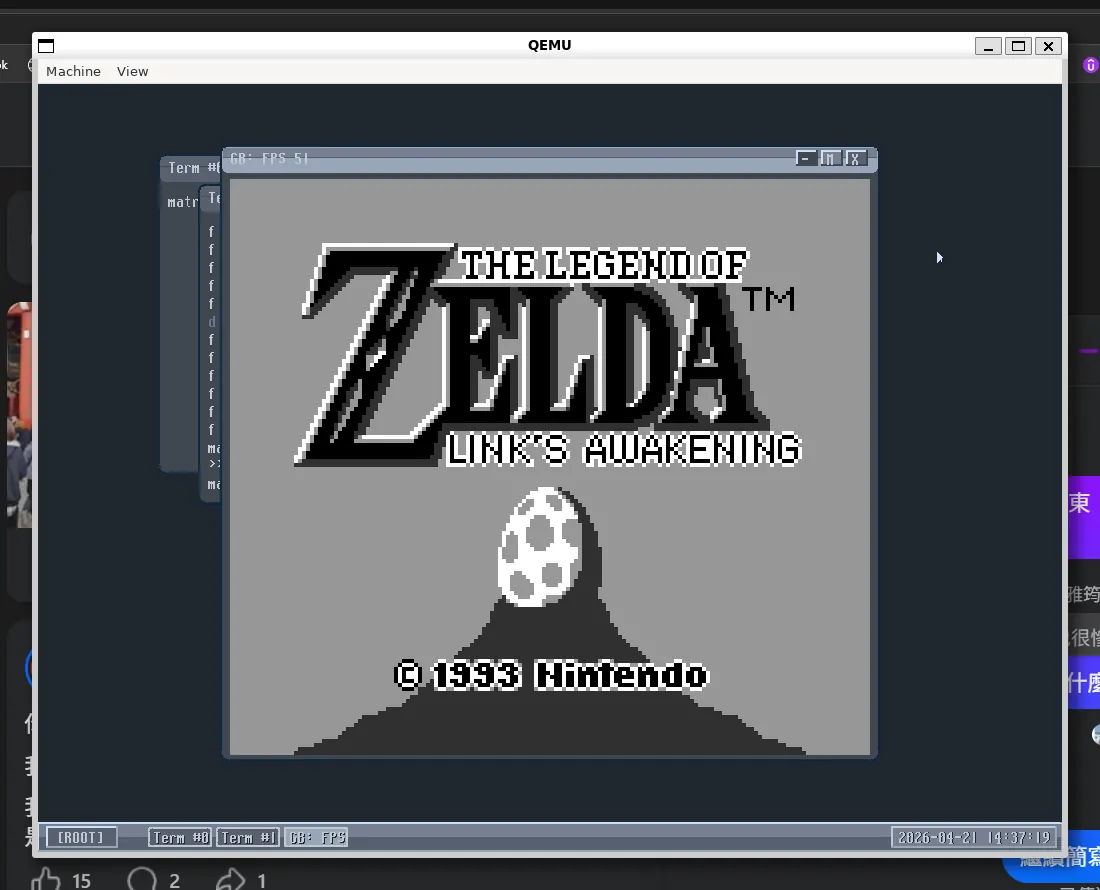Screen dimensions: 1100x890
Task: Open the Machine menu in QEMU
Action: click(73, 72)
